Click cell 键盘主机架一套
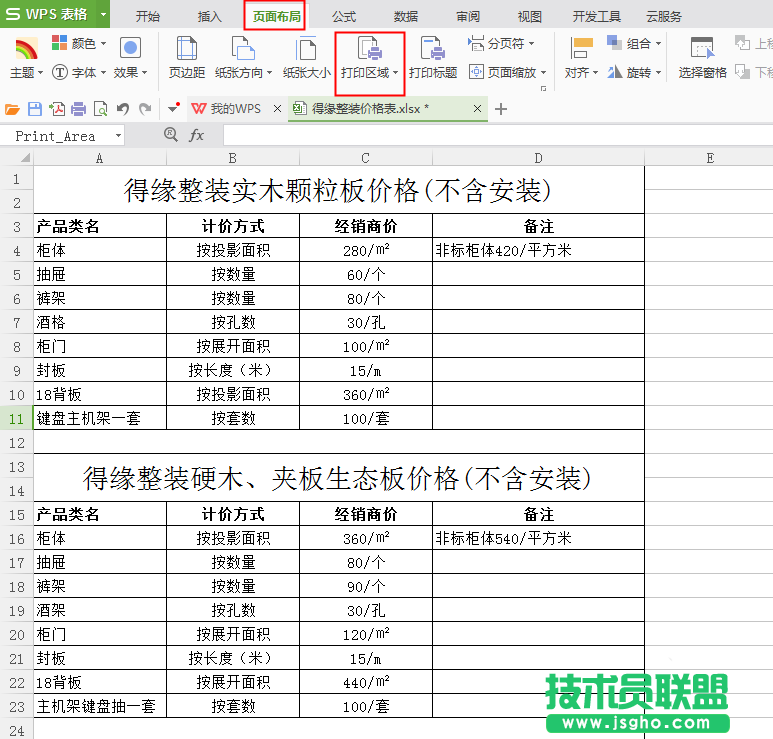Viewport: 773px width, 739px height. pyautogui.click(x=100, y=418)
